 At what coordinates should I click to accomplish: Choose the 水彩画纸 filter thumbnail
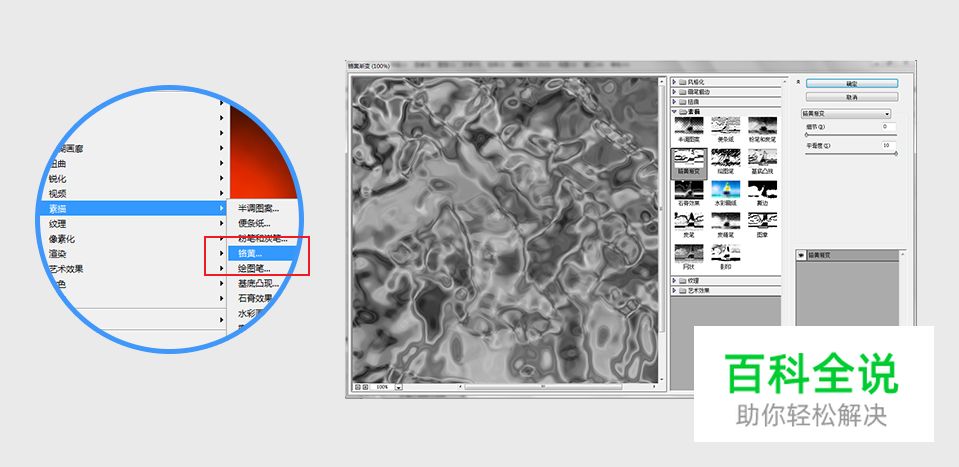(727, 191)
